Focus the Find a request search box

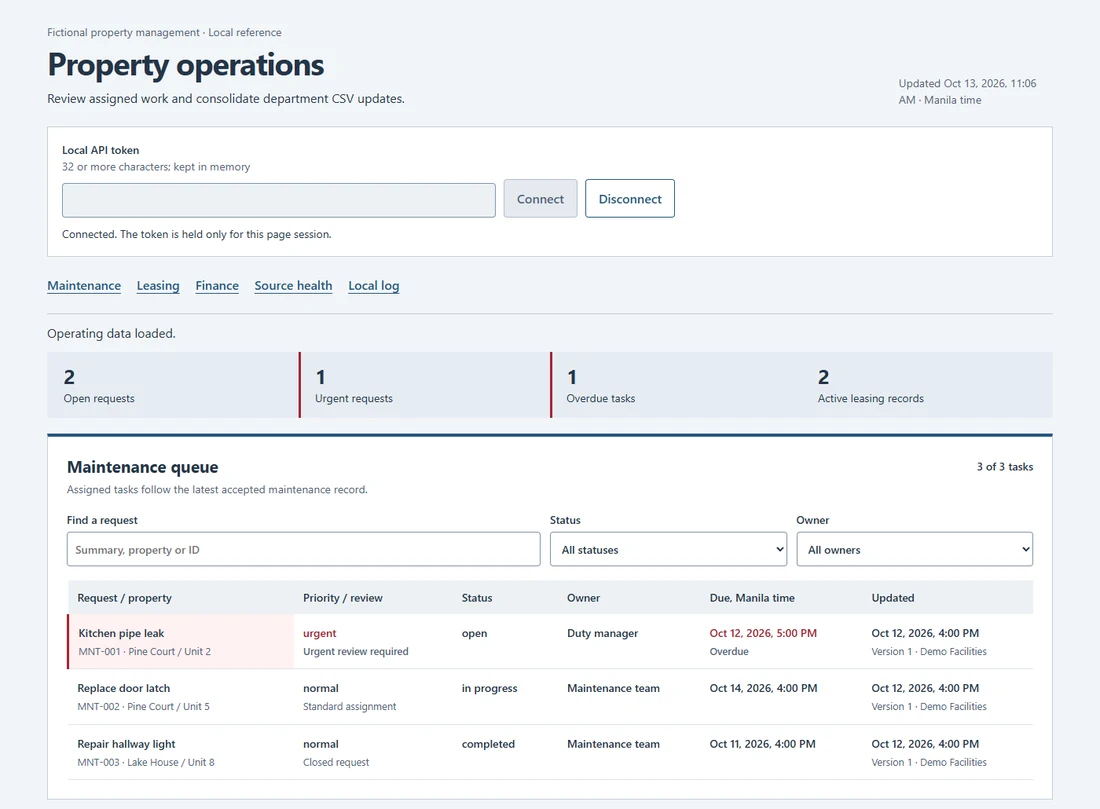(304, 549)
